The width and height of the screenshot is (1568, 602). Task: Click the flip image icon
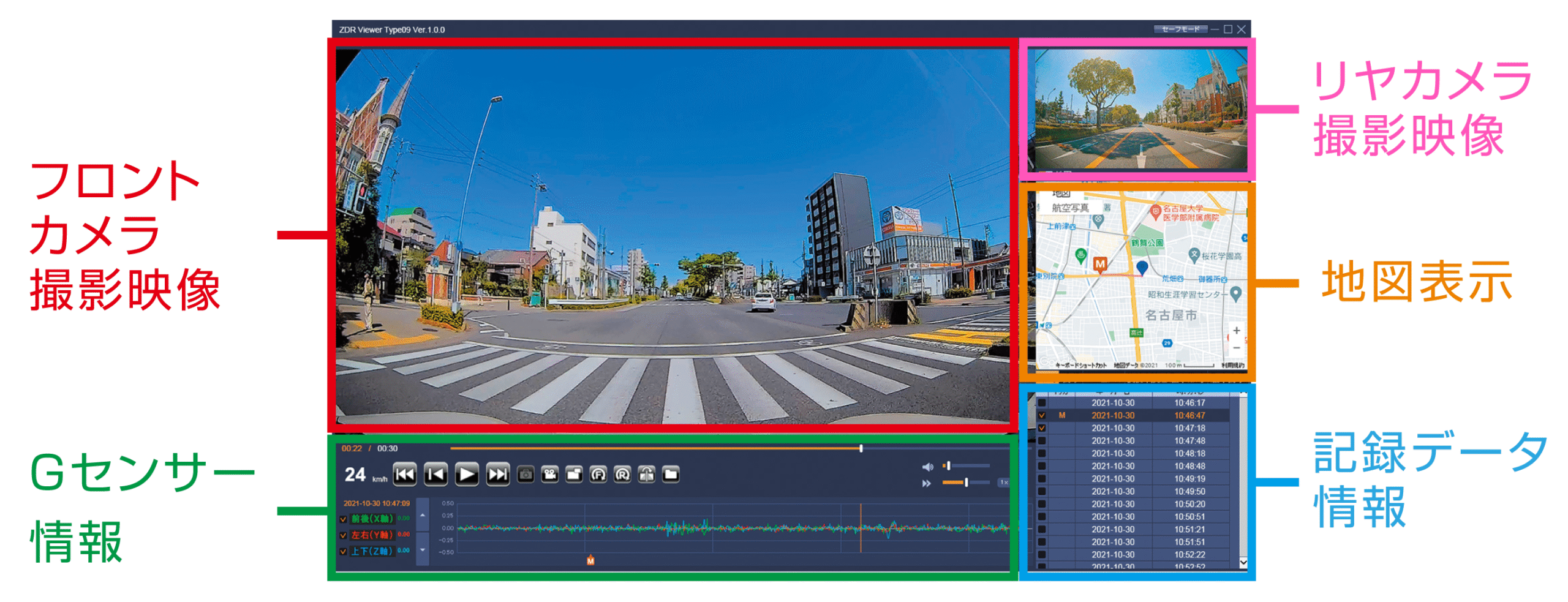click(x=646, y=474)
